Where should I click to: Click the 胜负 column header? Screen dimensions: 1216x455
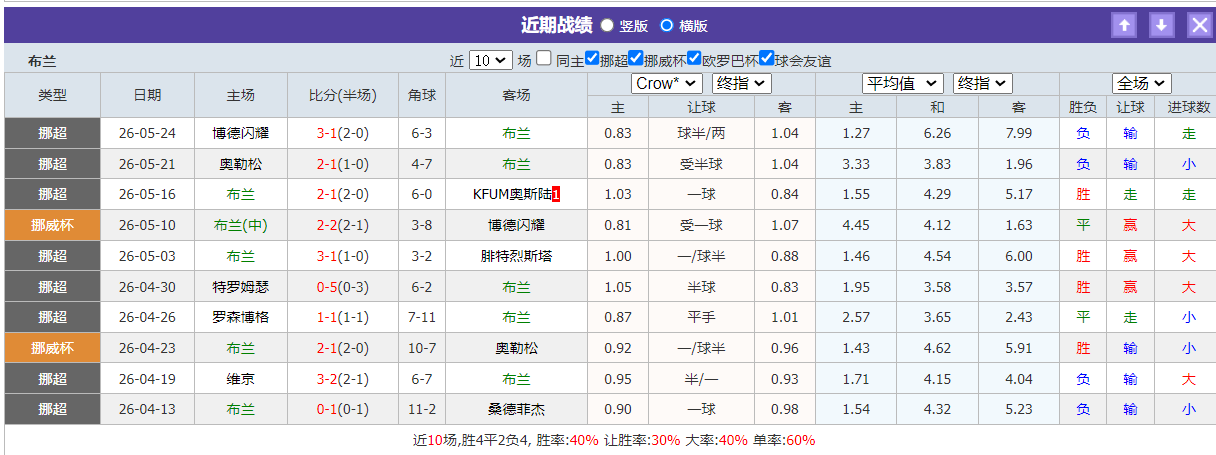pyautogui.click(x=1083, y=107)
